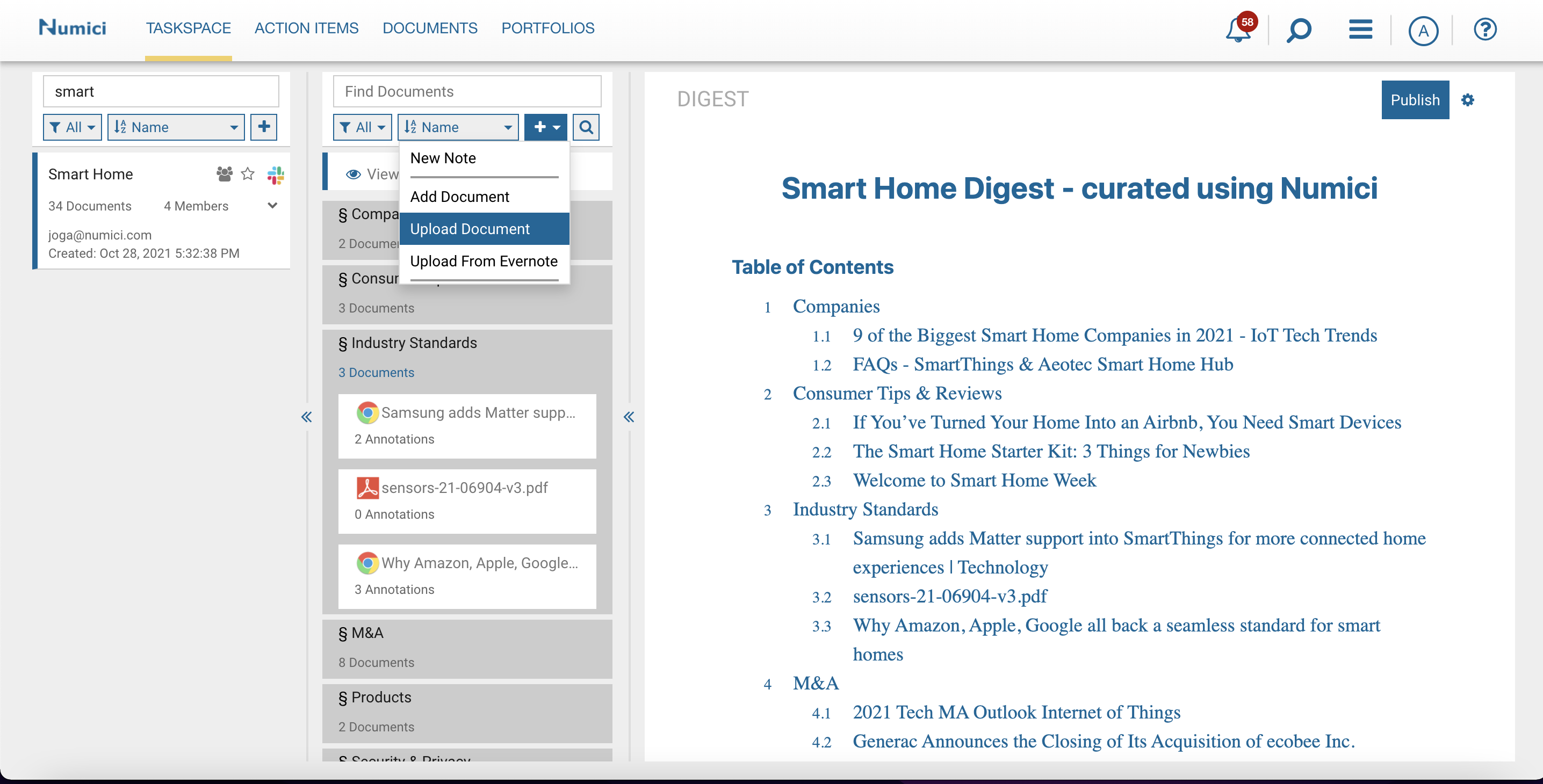This screenshot has height=784, width=1543.
Task: Open FAQs - SmartThings & Aeotec link
Action: tap(1043, 364)
